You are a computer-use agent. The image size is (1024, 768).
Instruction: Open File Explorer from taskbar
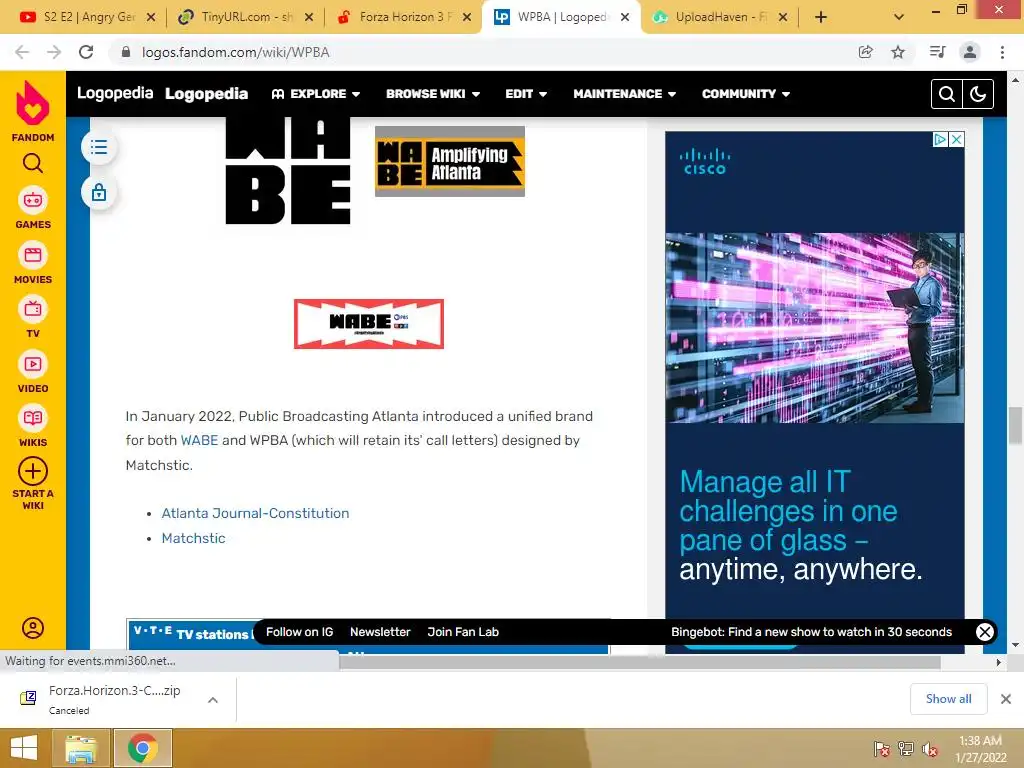(x=81, y=748)
